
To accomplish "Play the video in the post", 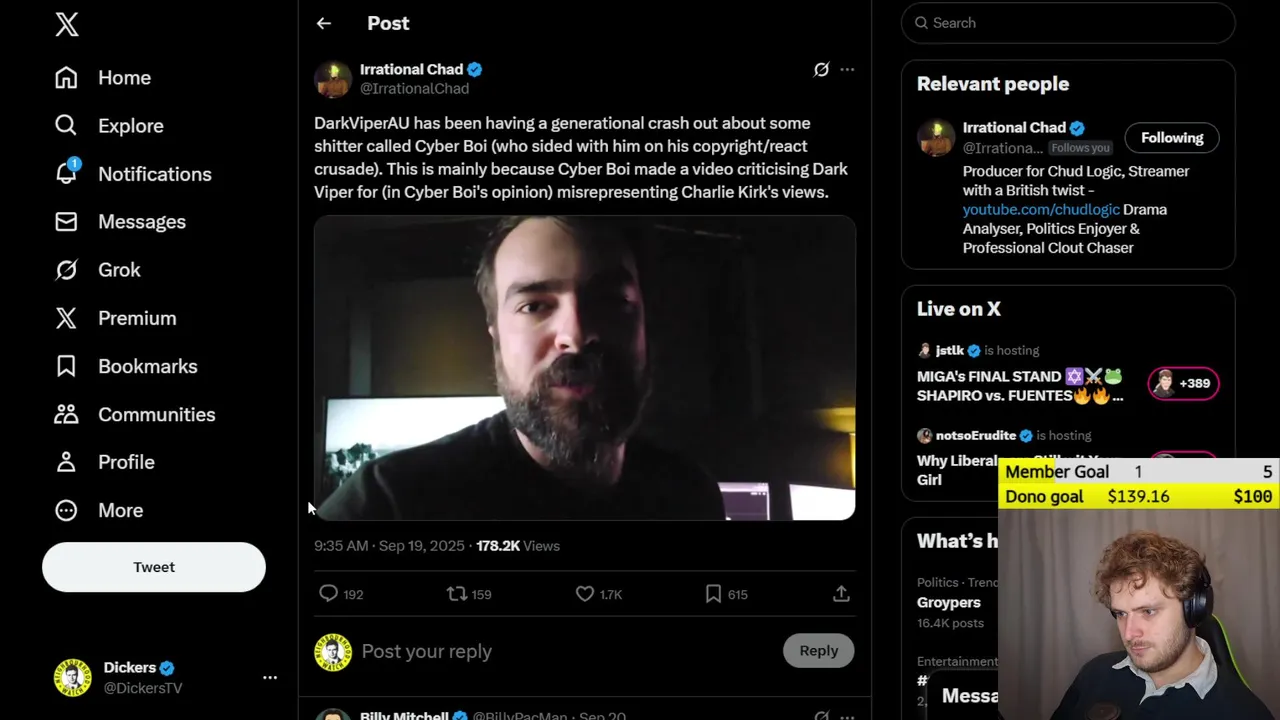I will point(584,368).
